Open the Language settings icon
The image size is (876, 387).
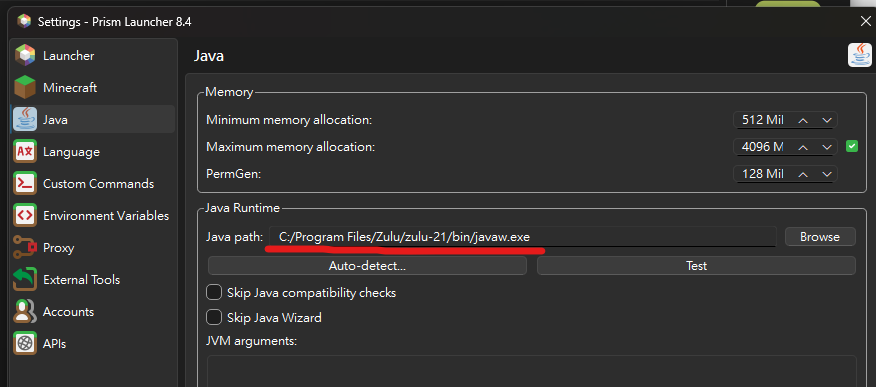tap(25, 152)
